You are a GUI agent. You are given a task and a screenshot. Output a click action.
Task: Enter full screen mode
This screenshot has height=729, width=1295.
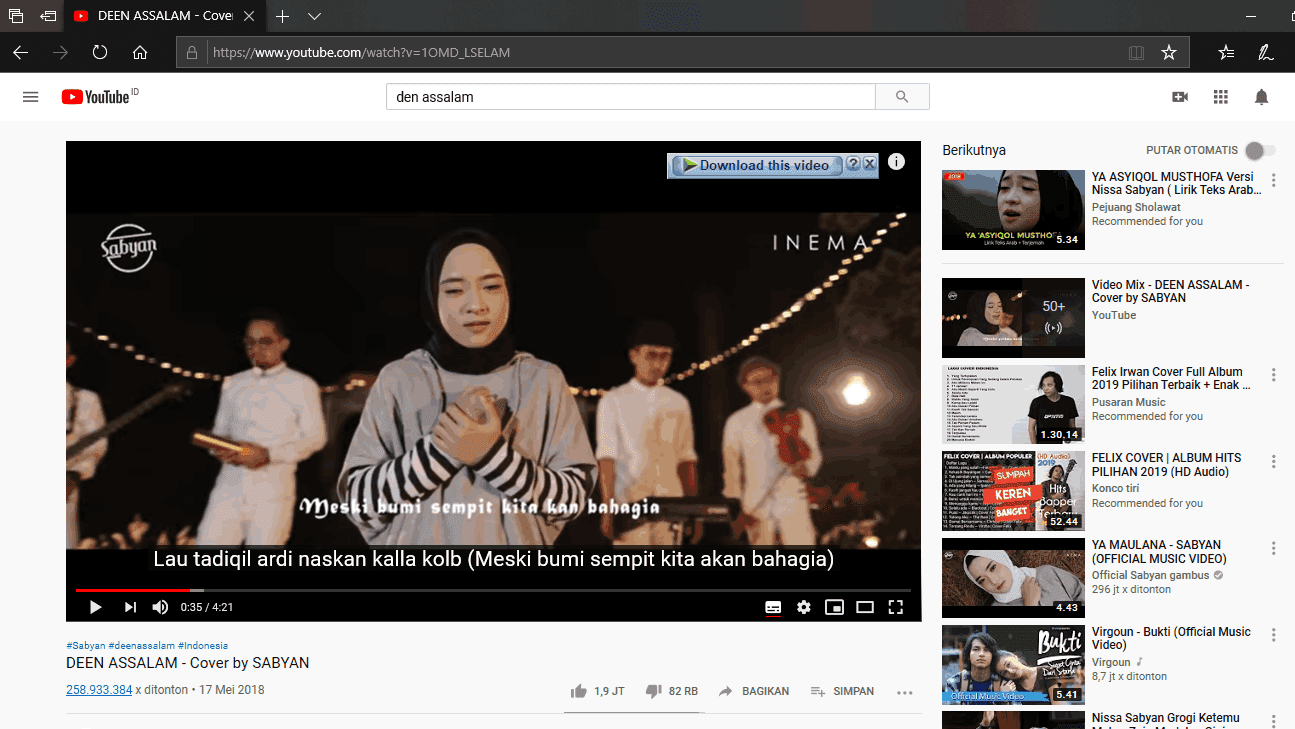point(896,607)
